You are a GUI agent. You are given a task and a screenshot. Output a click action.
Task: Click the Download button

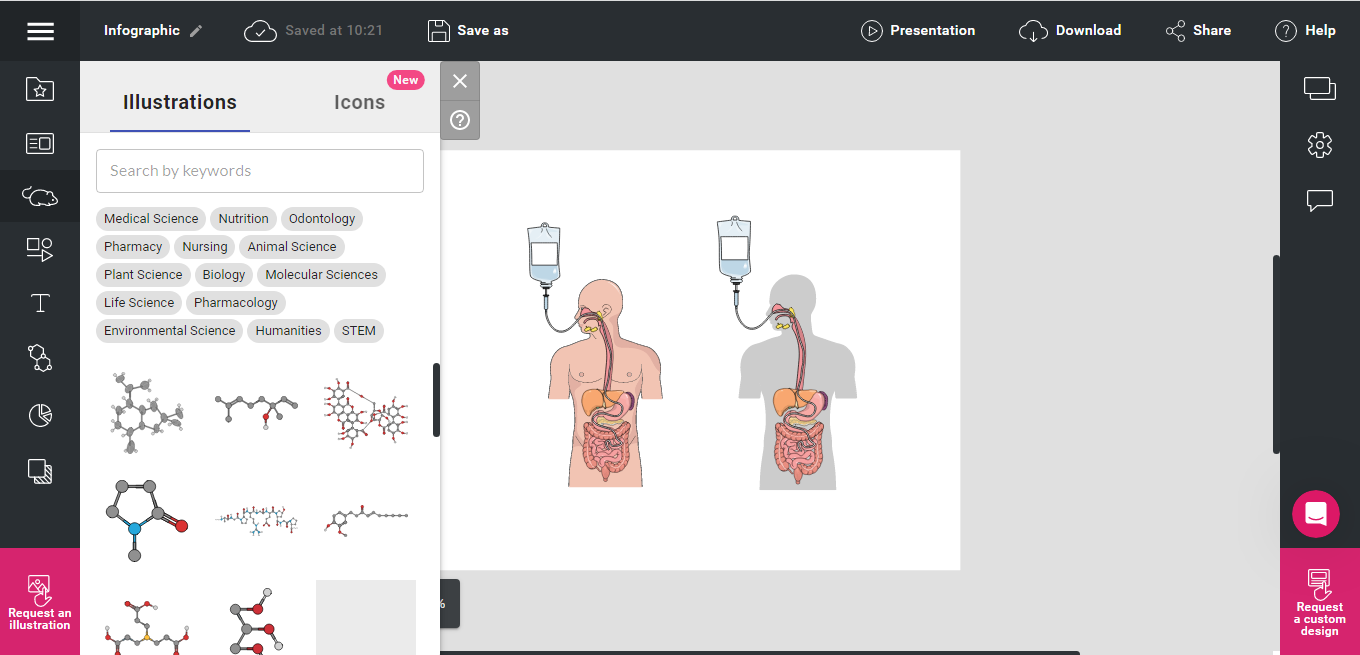(x=1070, y=30)
